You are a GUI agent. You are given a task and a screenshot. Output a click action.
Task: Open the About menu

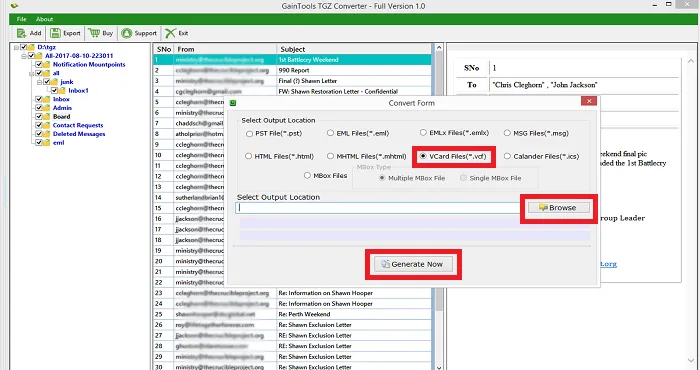click(45, 19)
